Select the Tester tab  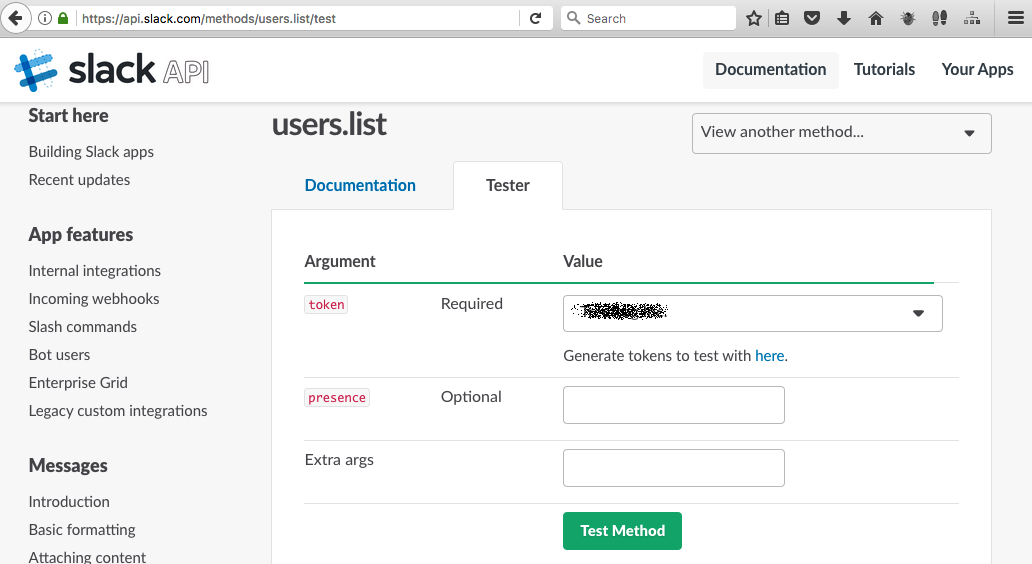coord(507,186)
